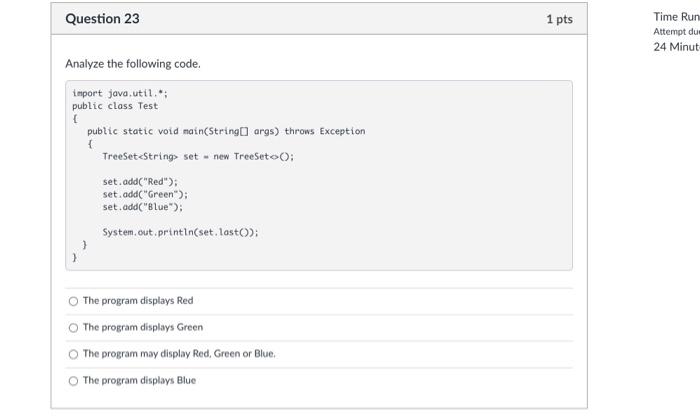The width and height of the screenshot is (700, 420).
Task: Click the set.add("Blue") code line
Action: pos(142,206)
